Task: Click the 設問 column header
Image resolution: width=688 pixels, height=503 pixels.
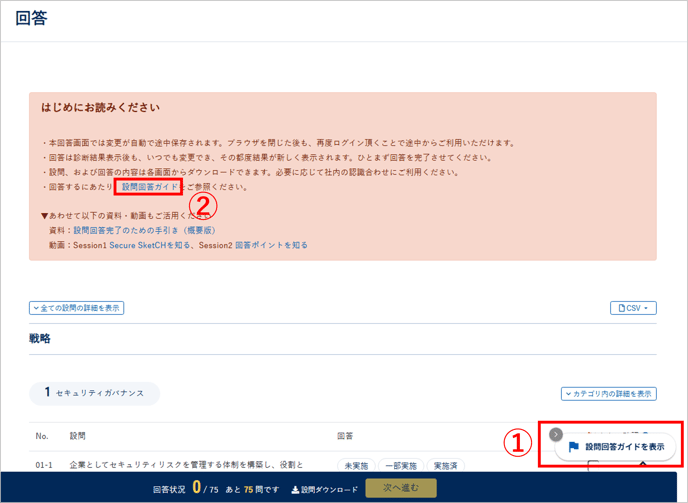Action: (x=78, y=436)
